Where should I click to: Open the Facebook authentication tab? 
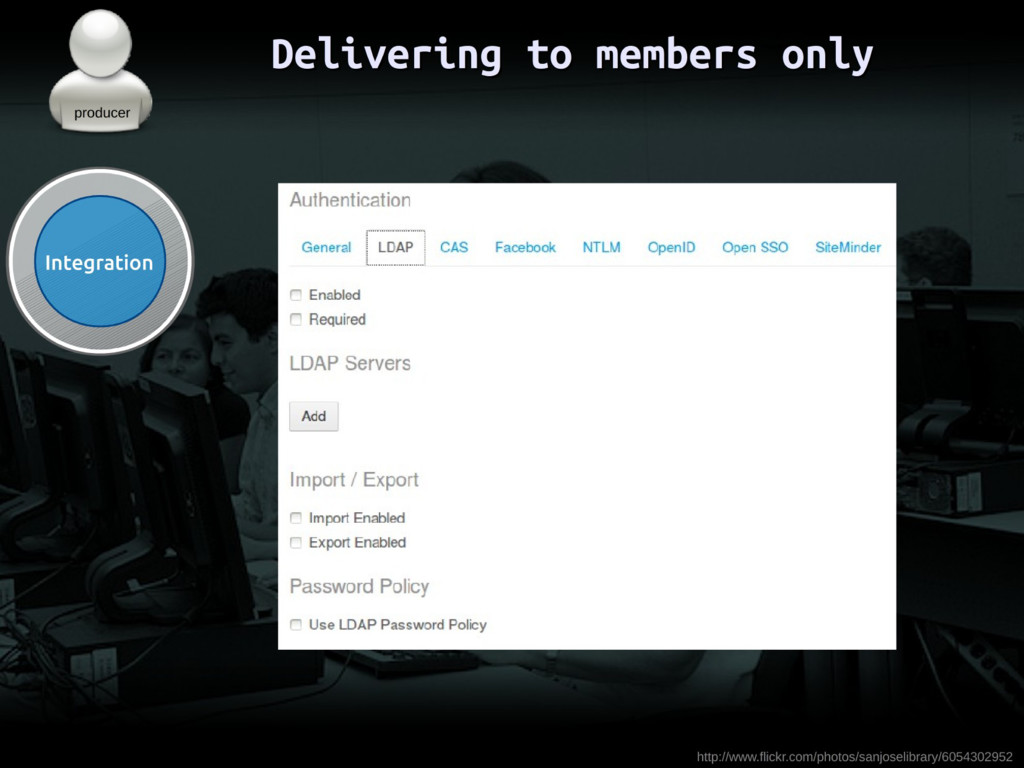pos(525,248)
